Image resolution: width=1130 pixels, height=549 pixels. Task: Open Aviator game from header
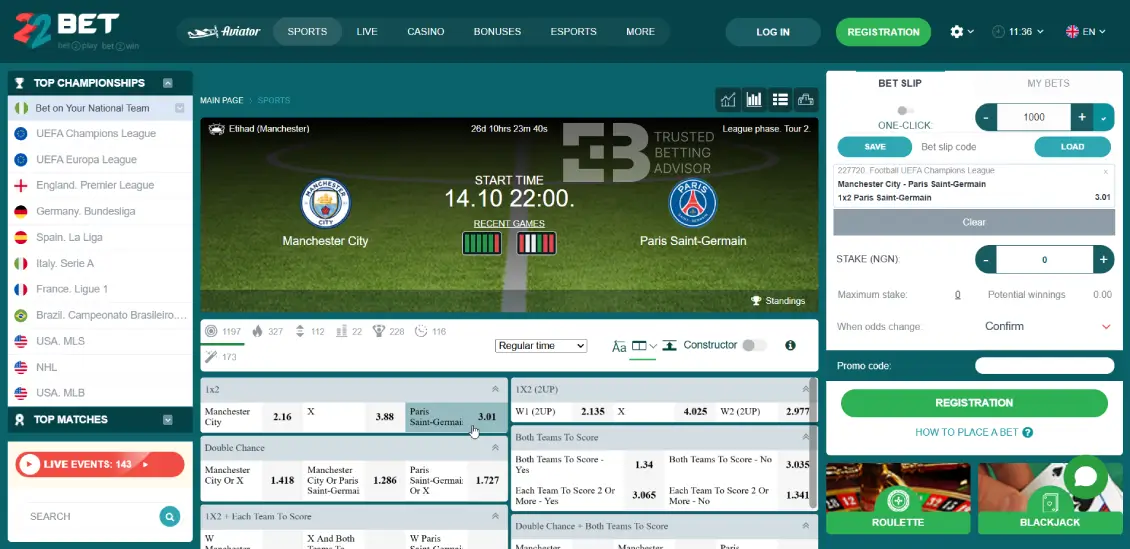tap(224, 32)
